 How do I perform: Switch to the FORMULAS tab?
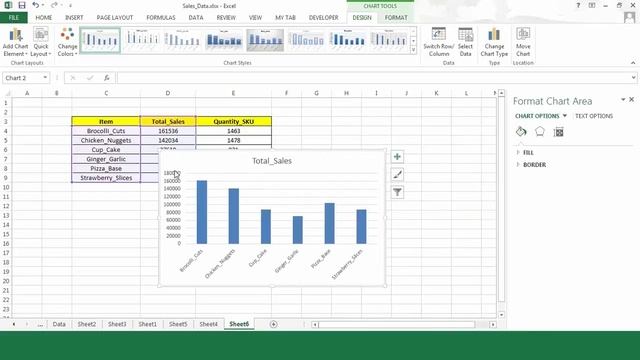click(161, 18)
